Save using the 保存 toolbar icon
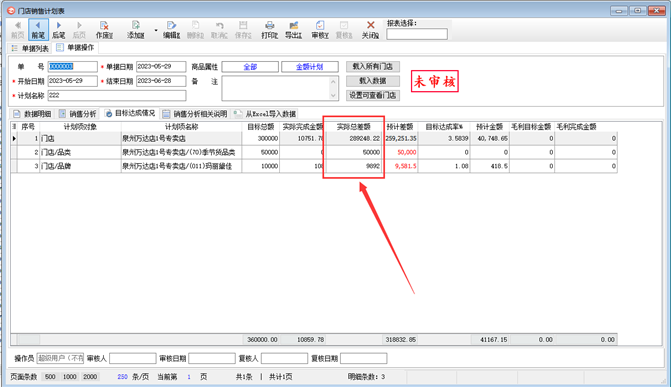The width and height of the screenshot is (671, 387). click(243, 30)
